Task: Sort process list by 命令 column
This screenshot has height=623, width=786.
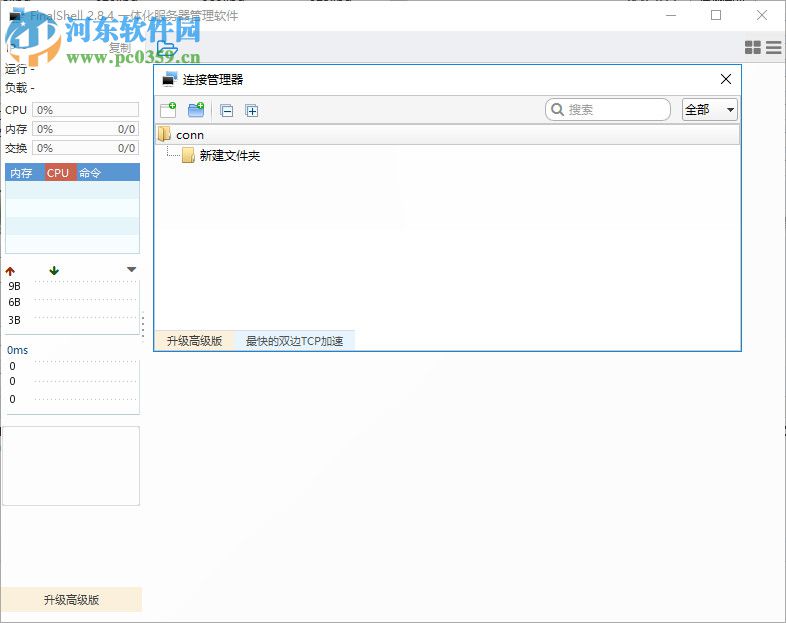Action: tap(108, 172)
